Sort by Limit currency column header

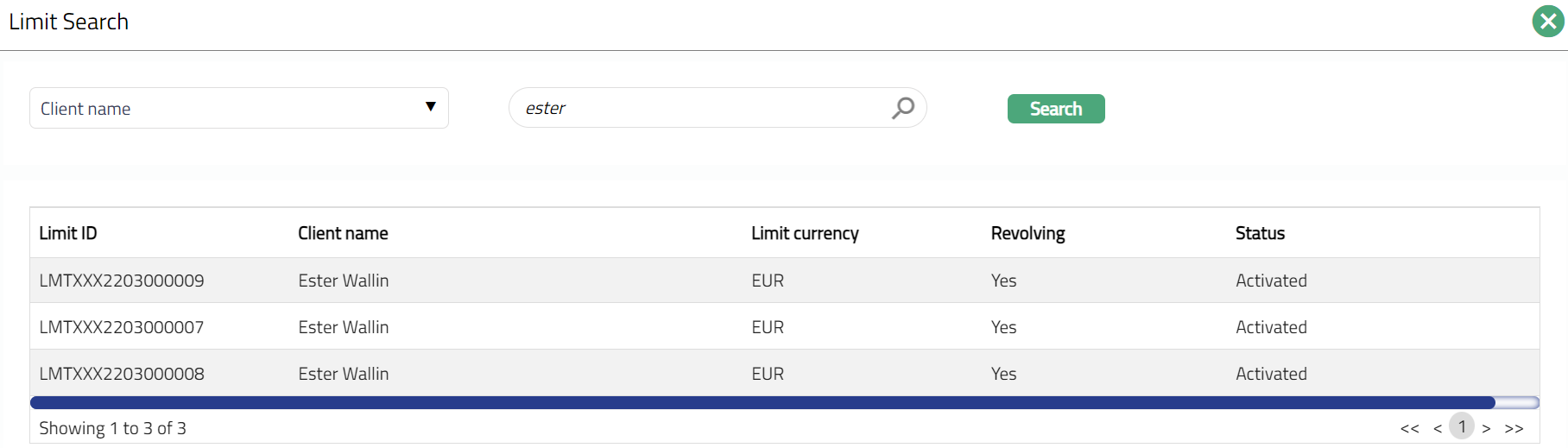click(805, 233)
